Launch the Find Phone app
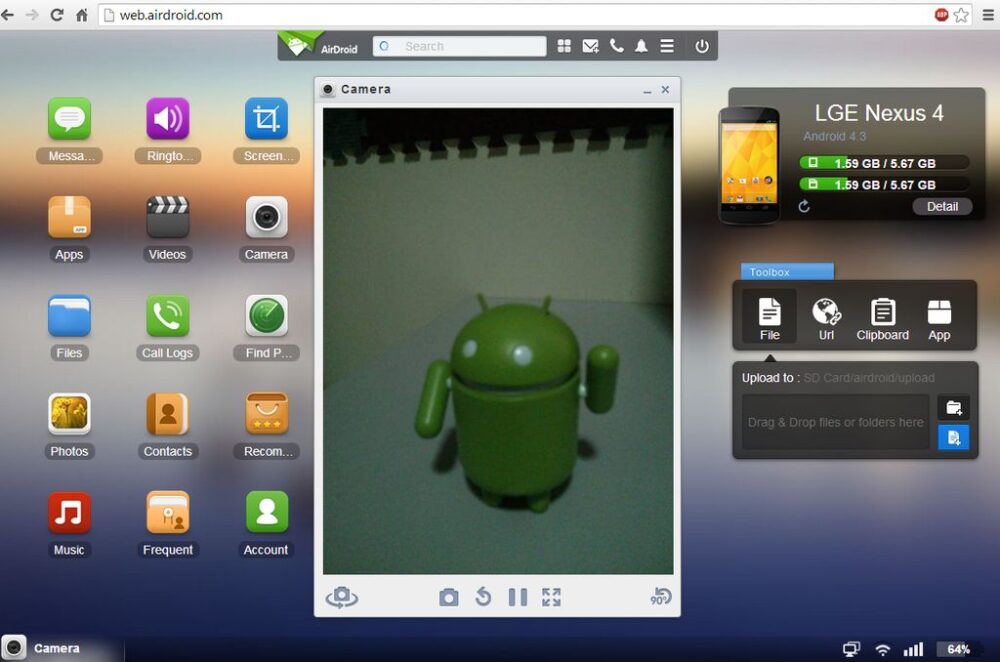The height and width of the screenshot is (662, 1000). coord(265,318)
